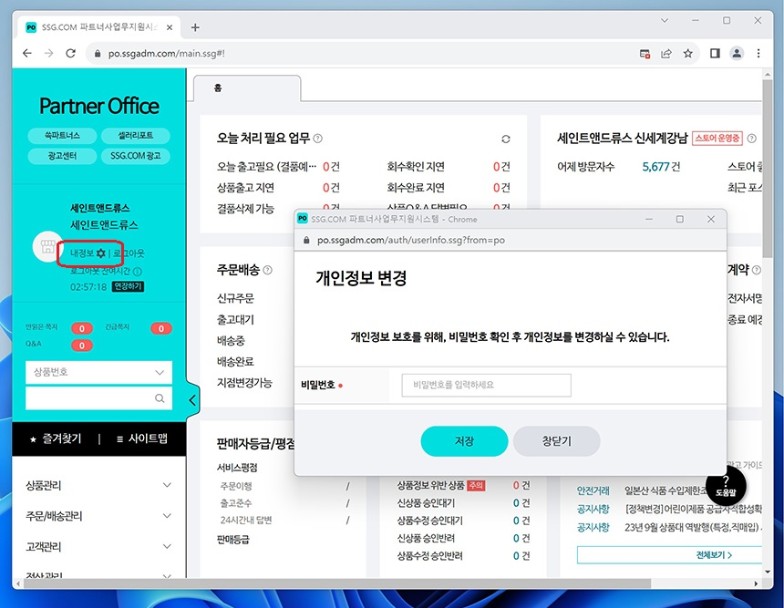Open Chrome three-dot menu

(758, 54)
